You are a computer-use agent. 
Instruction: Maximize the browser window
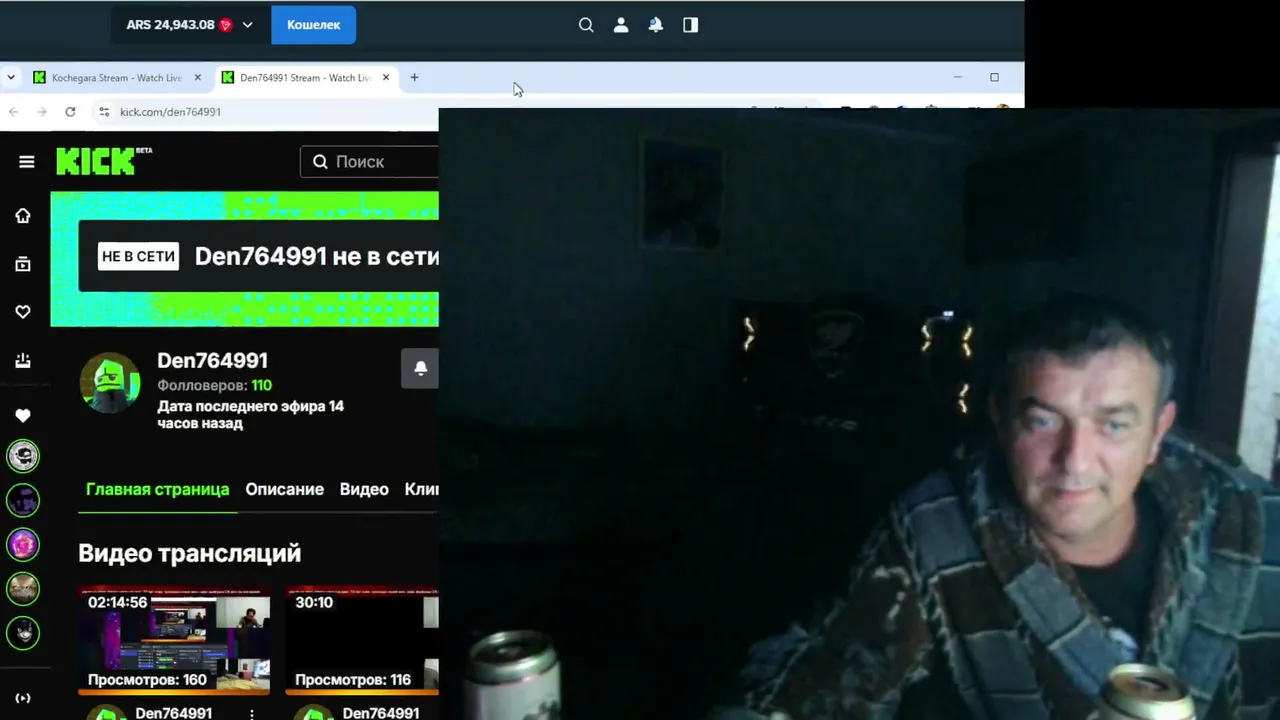(994, 77)
